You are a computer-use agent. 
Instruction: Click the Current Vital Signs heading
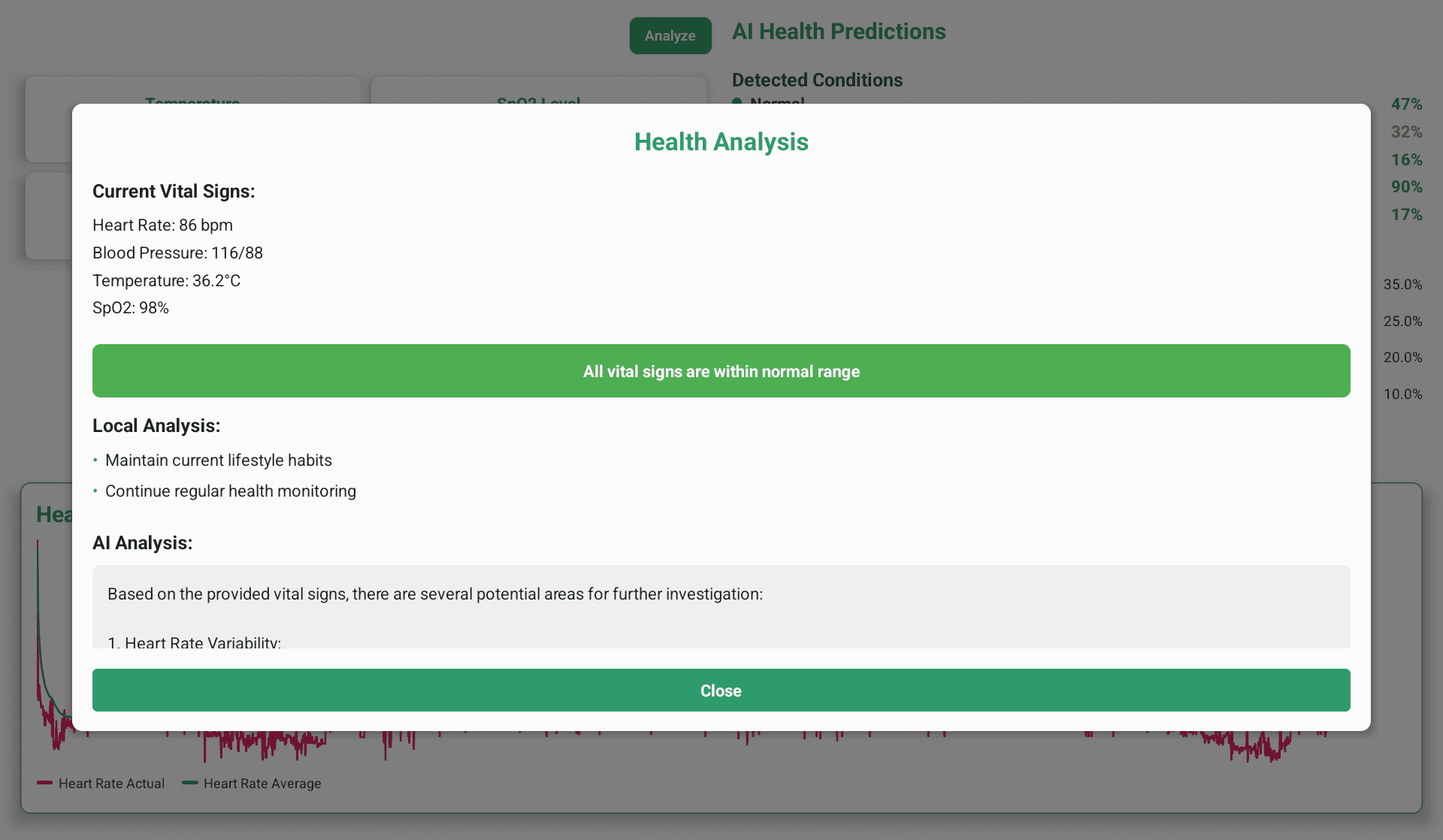point(174,192)
